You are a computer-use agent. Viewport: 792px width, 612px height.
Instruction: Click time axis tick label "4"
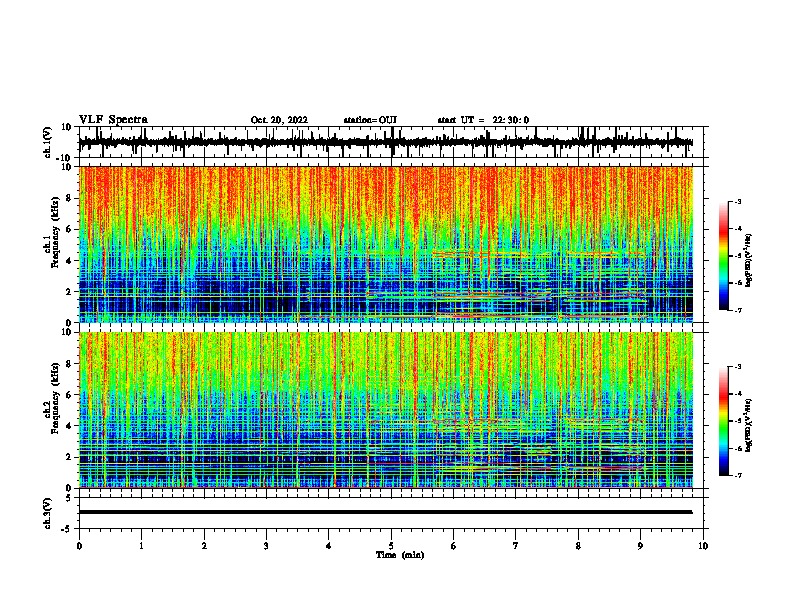pos(329,546)
